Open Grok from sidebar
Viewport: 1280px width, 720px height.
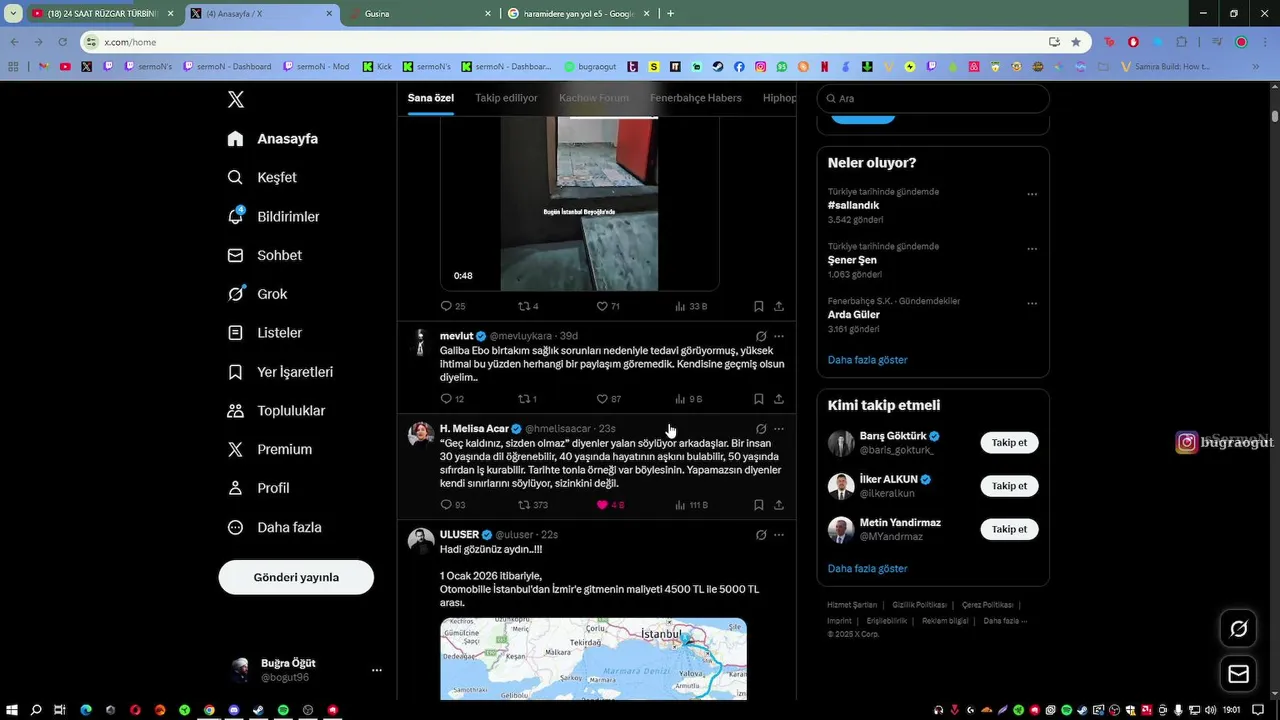257,294
